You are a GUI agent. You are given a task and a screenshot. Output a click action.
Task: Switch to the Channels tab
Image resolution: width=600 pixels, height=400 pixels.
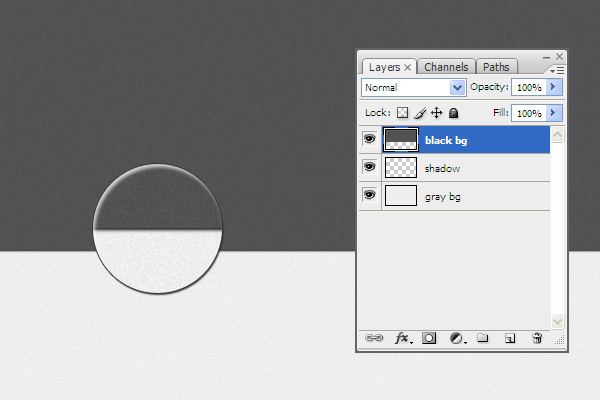coord(446,67)
